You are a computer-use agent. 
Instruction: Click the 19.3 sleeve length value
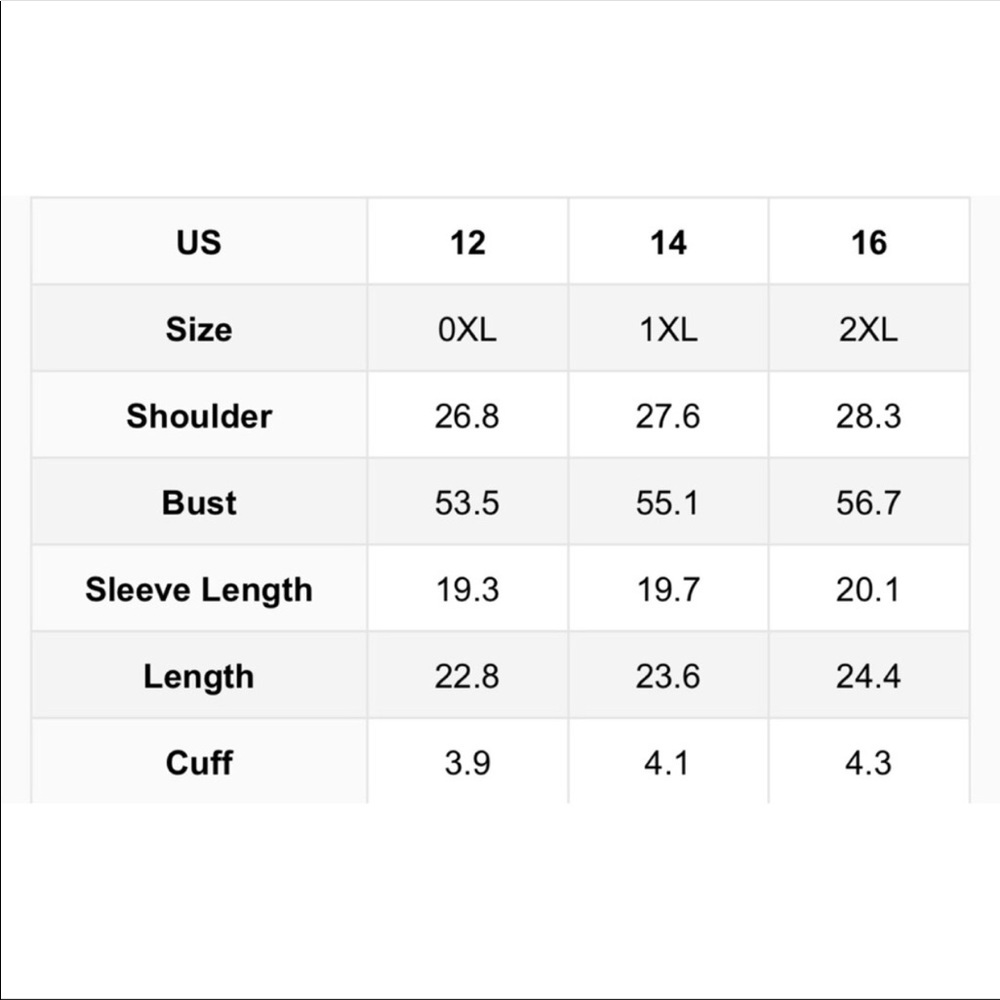click(467, 590)
